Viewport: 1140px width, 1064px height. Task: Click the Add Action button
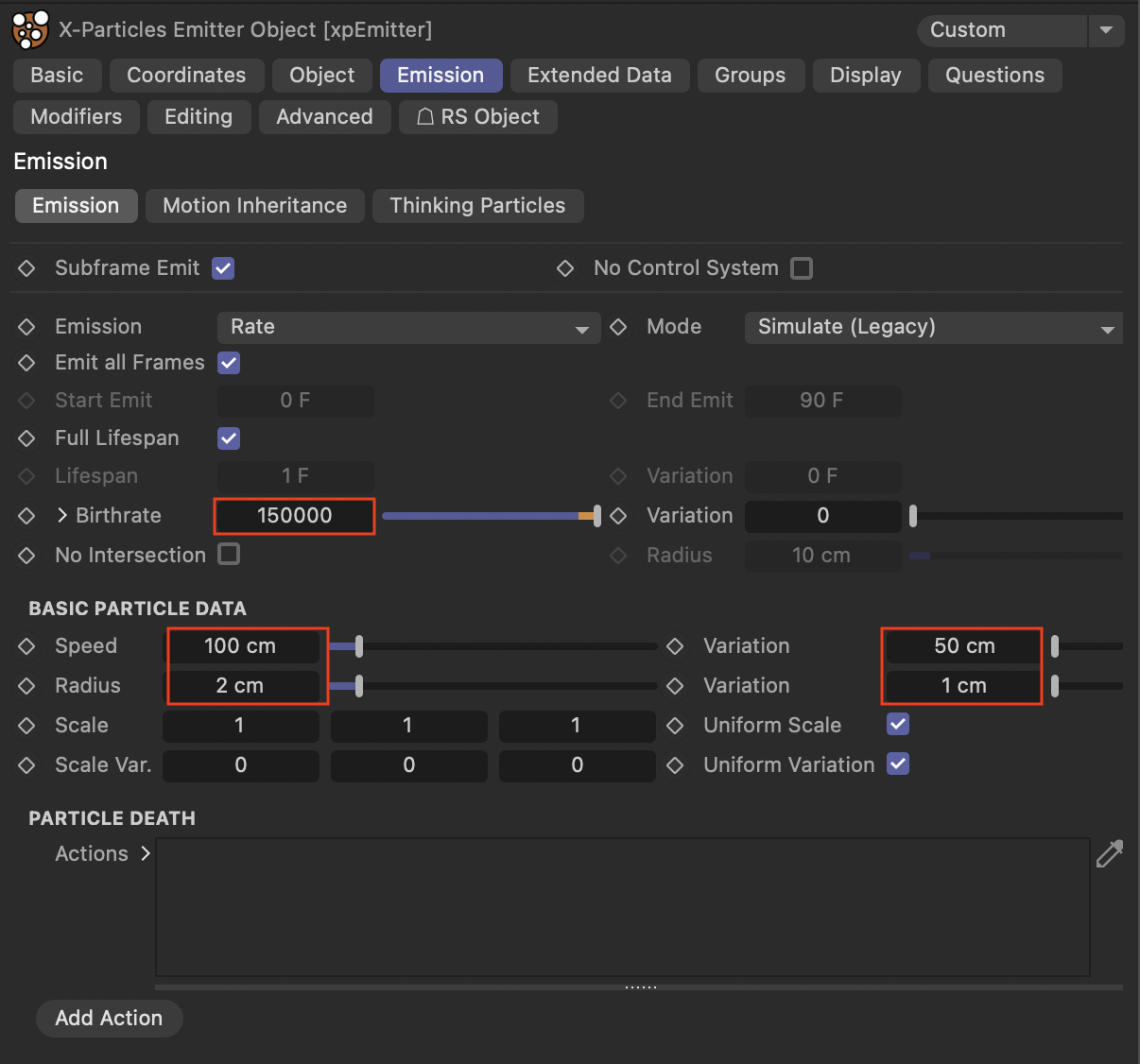coord(109,1019)
